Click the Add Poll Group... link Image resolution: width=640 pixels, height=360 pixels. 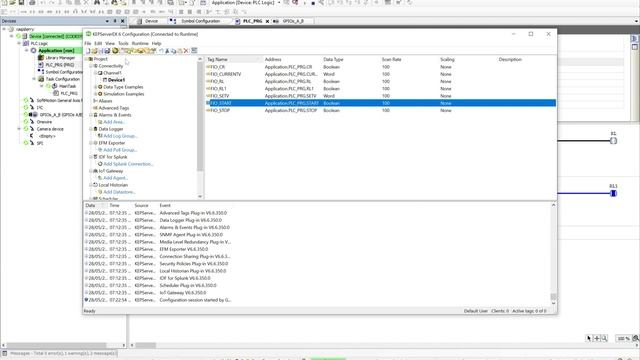click(120, 150)
